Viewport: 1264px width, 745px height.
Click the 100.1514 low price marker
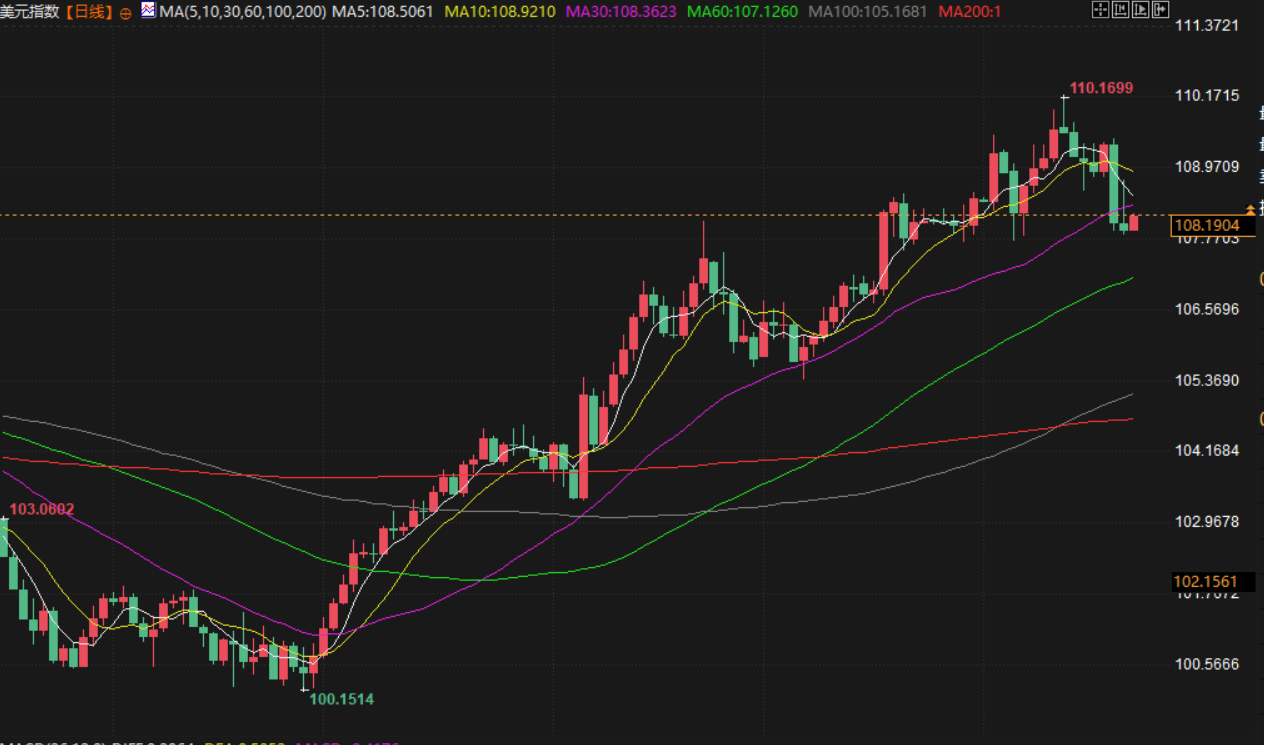click(x=341, y=699)
